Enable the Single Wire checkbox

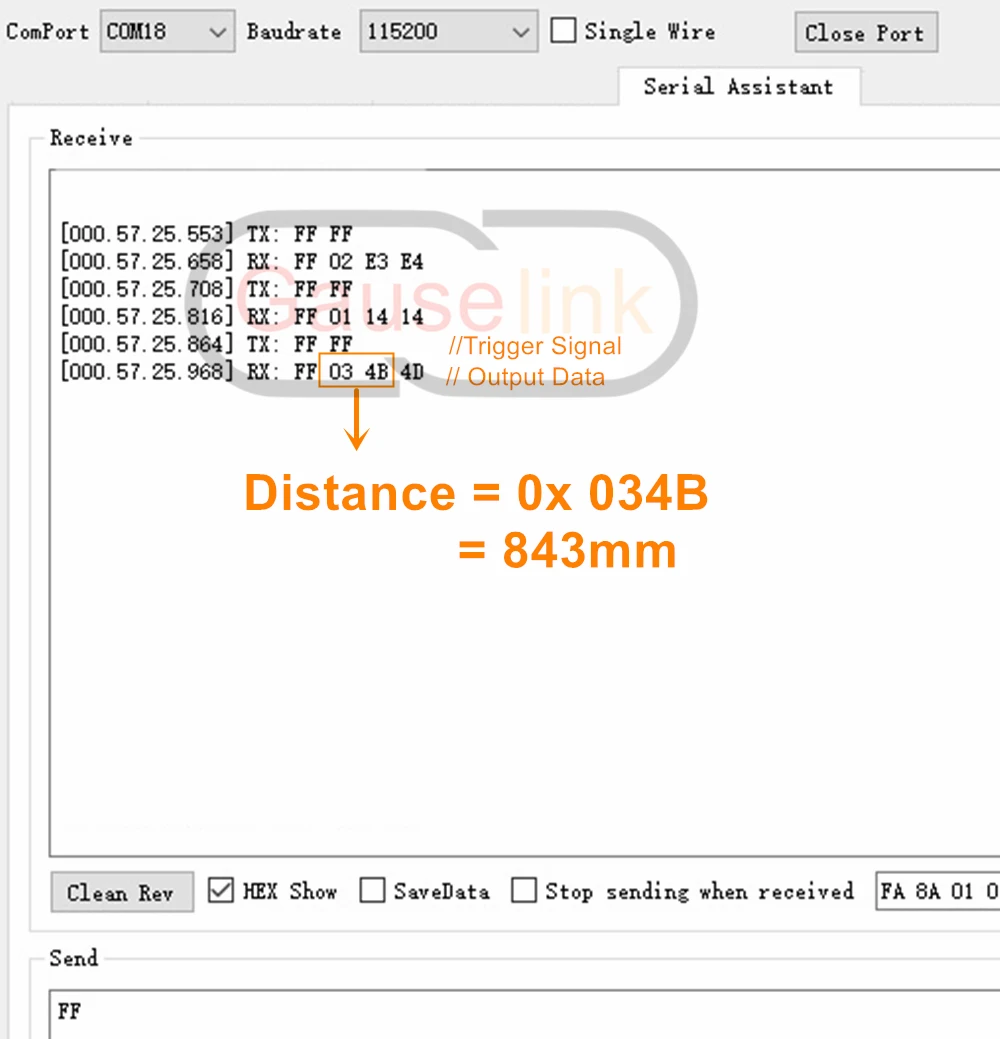563,30
